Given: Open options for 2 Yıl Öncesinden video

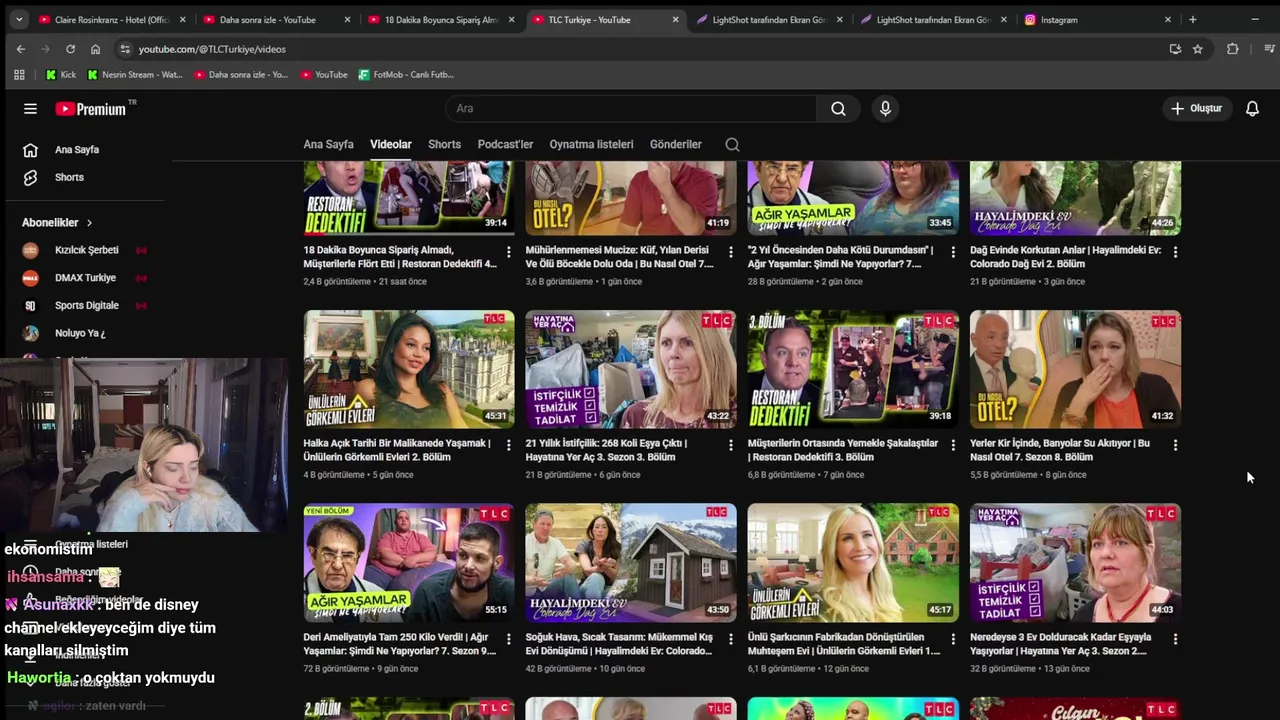Looking at the screenshot, I should tap(952, 252).
